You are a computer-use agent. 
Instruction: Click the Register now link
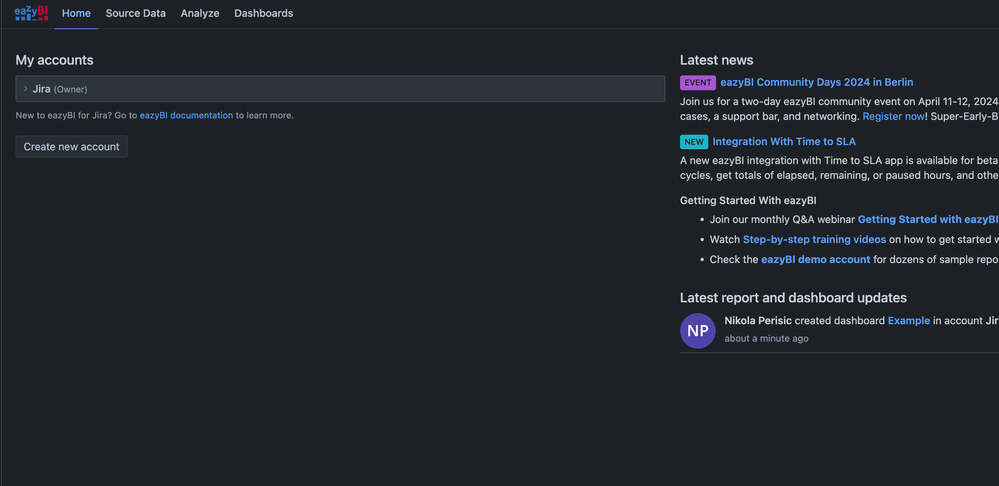[x=893, y=117]
